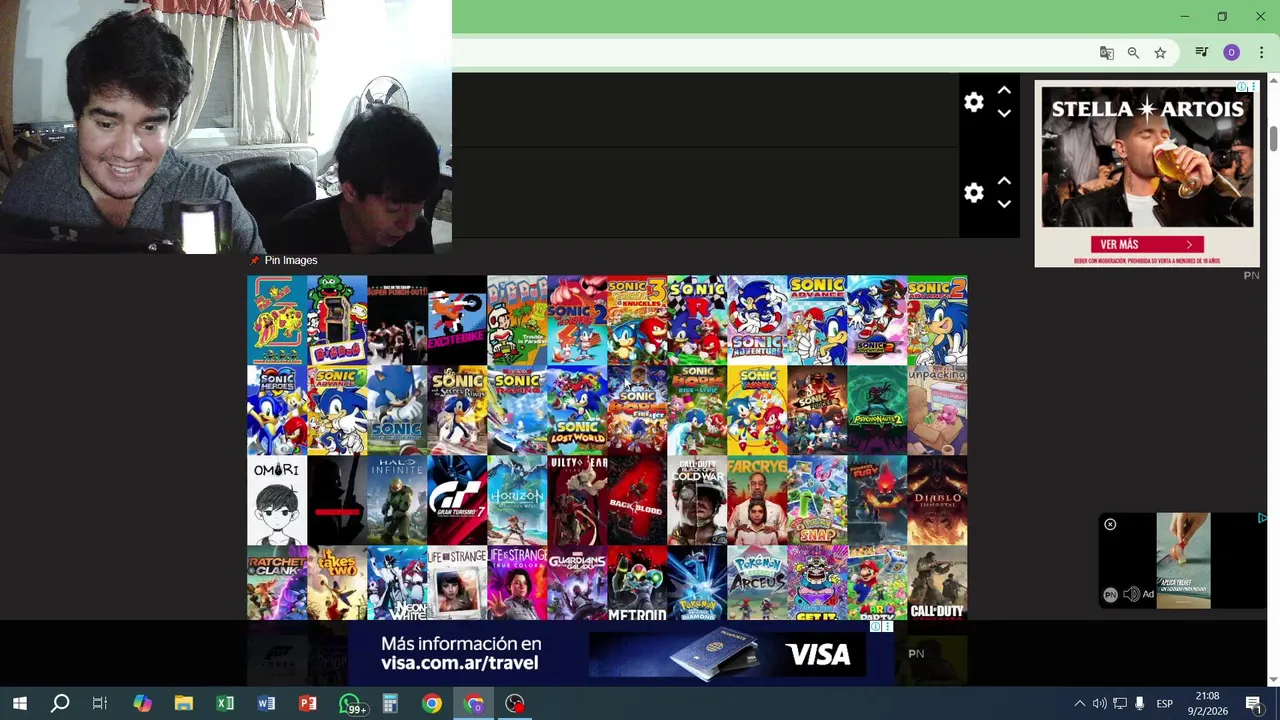Select the Sonic Adventure thumbnail
Screen dimensions: 1280x720
pos(757,320)
